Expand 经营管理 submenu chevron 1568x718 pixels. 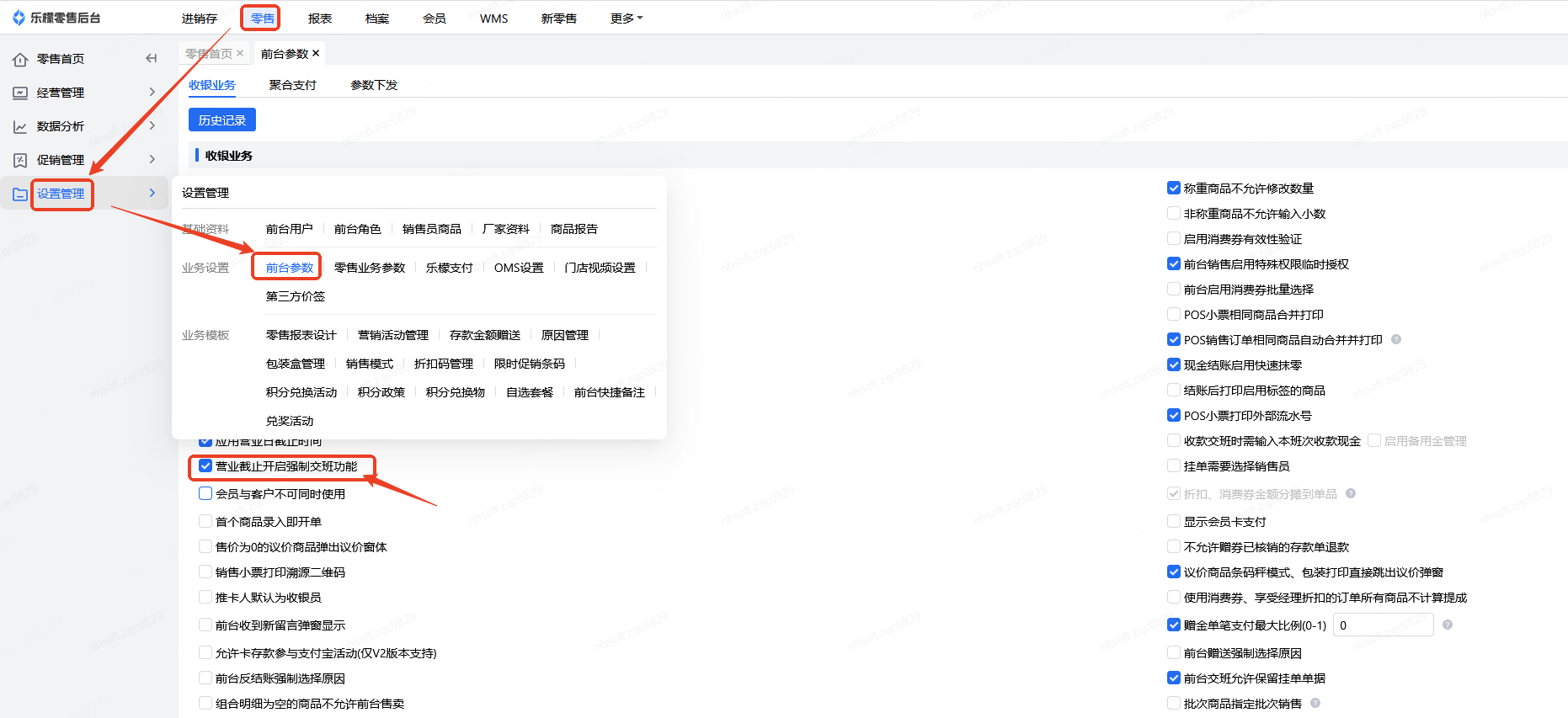(152, 92)
